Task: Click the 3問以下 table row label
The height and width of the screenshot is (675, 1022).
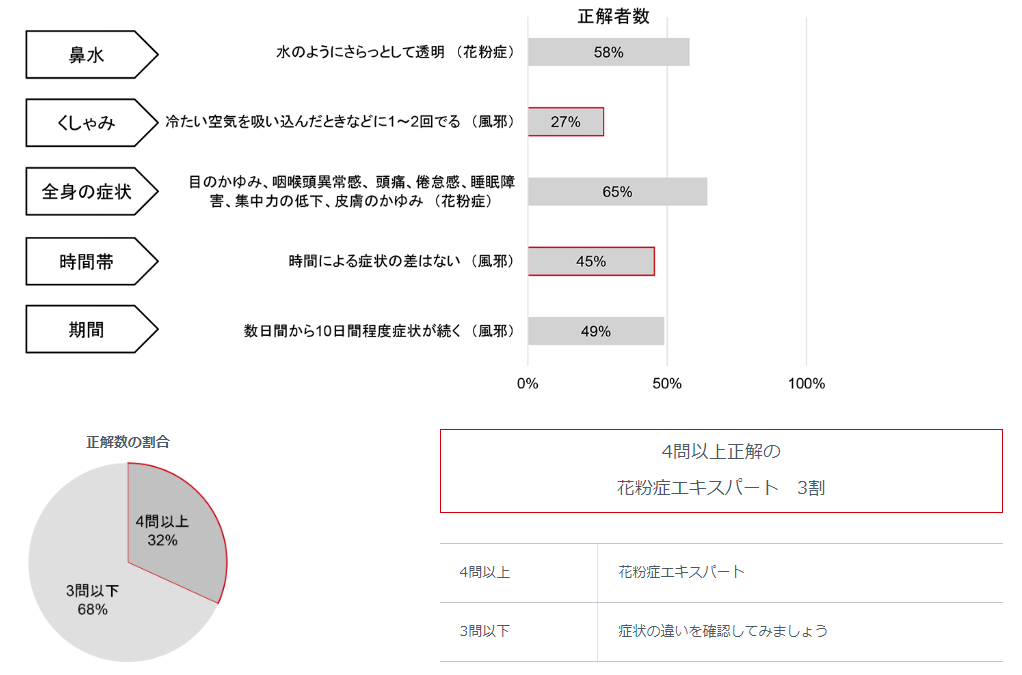Action: click(x=484, y=631)
